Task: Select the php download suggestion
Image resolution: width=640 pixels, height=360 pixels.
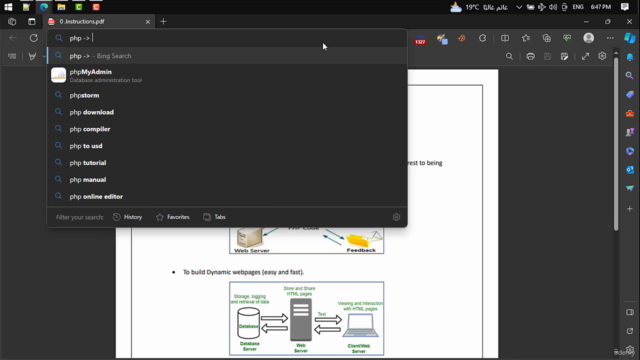Action: tap(227, 112)
